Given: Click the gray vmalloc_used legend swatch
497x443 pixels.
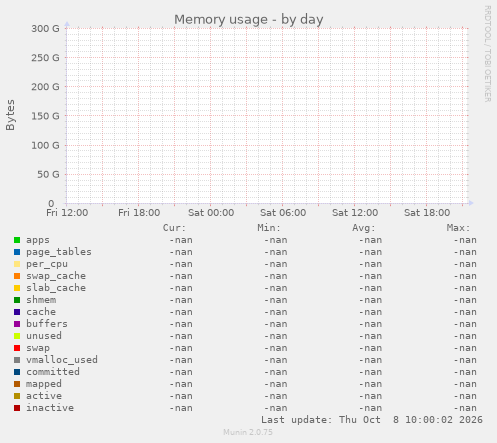Looking at the screenshot, I should pyautogui.click(x=17, y=360).
